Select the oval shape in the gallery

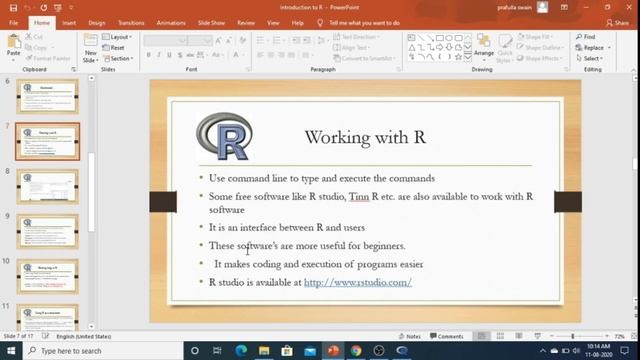tap(449, 38)
